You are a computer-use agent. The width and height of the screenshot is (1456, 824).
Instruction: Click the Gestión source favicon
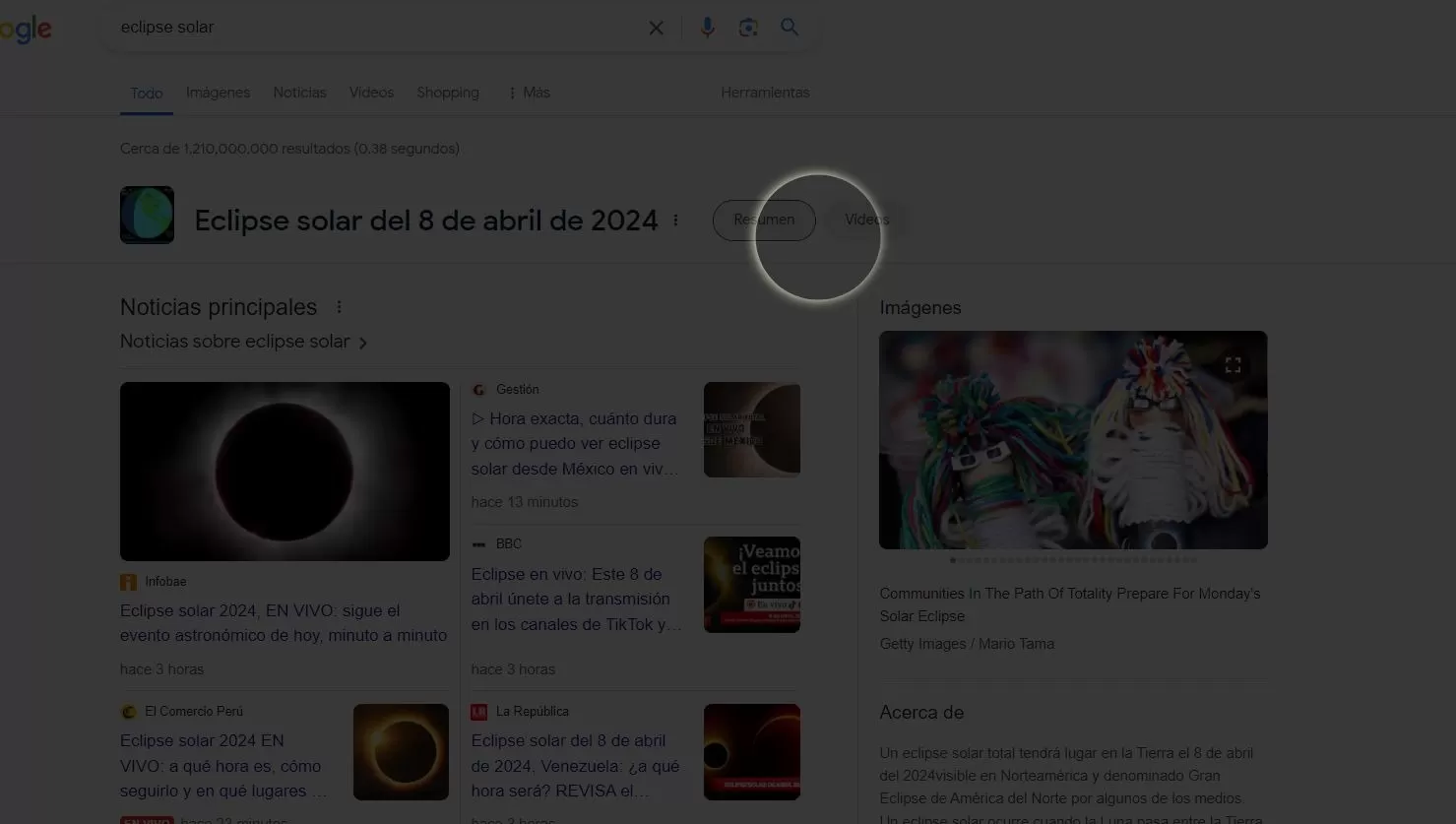pos(478,390)
